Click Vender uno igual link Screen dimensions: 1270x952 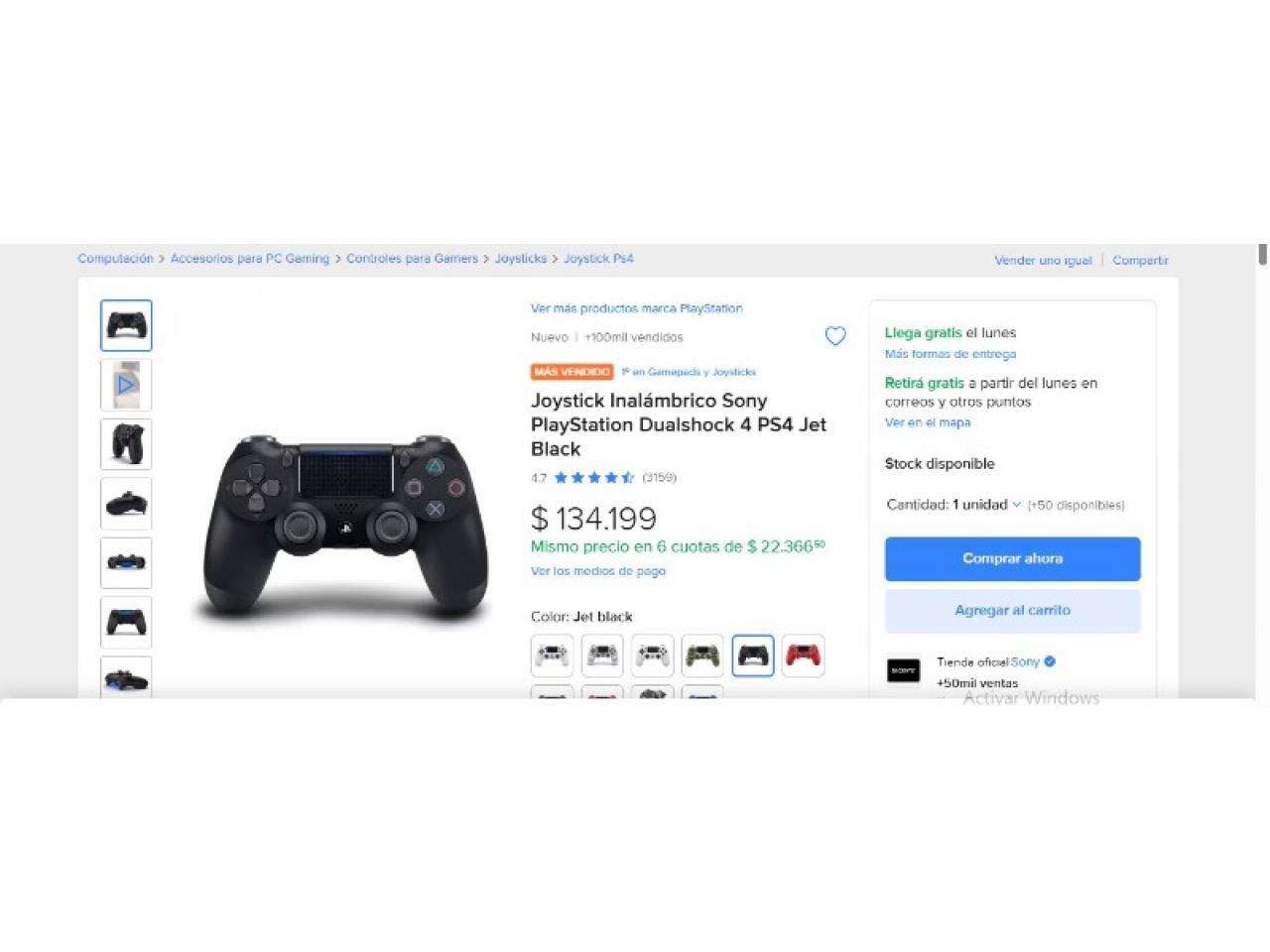pyautogui.click(x=1043, y=261)
